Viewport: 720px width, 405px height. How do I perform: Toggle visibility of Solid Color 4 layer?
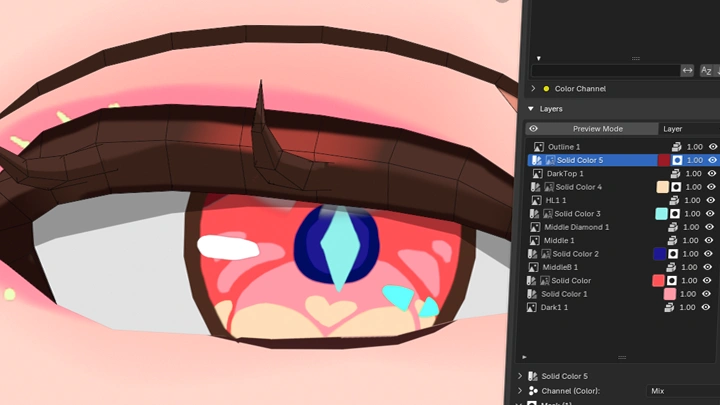(711, 187)
